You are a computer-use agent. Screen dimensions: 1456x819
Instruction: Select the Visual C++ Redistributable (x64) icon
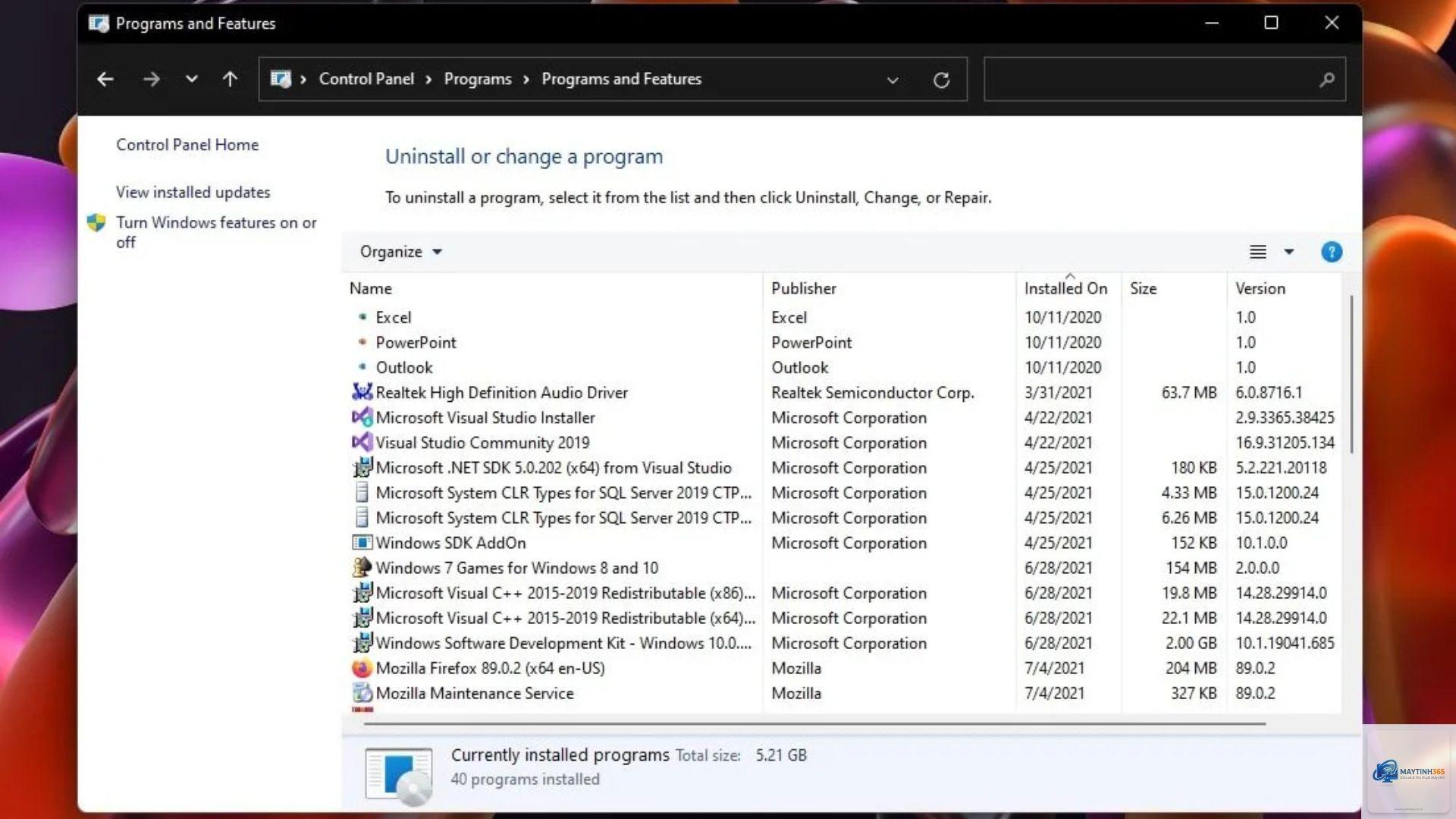click(x=362, y=617)
